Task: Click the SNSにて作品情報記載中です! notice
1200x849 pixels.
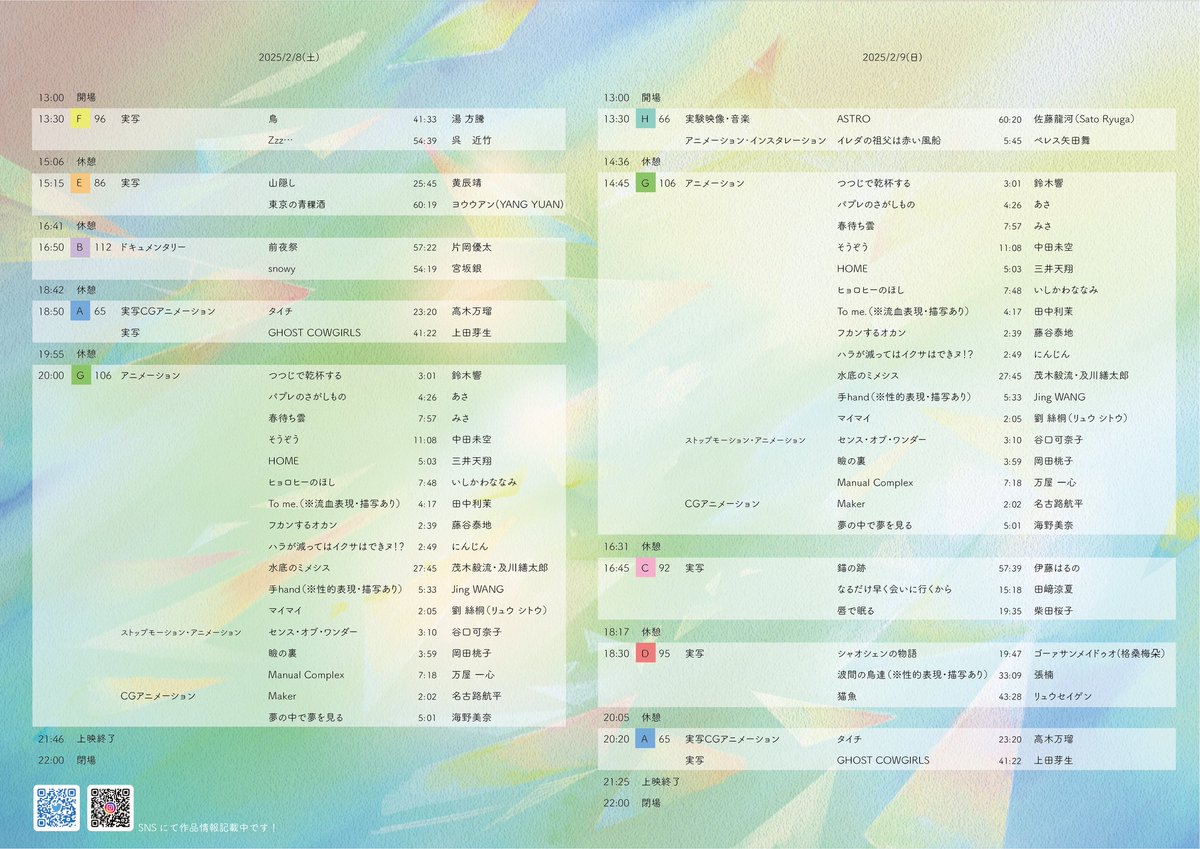Action: pyautogui.click(x=207, y=828)
